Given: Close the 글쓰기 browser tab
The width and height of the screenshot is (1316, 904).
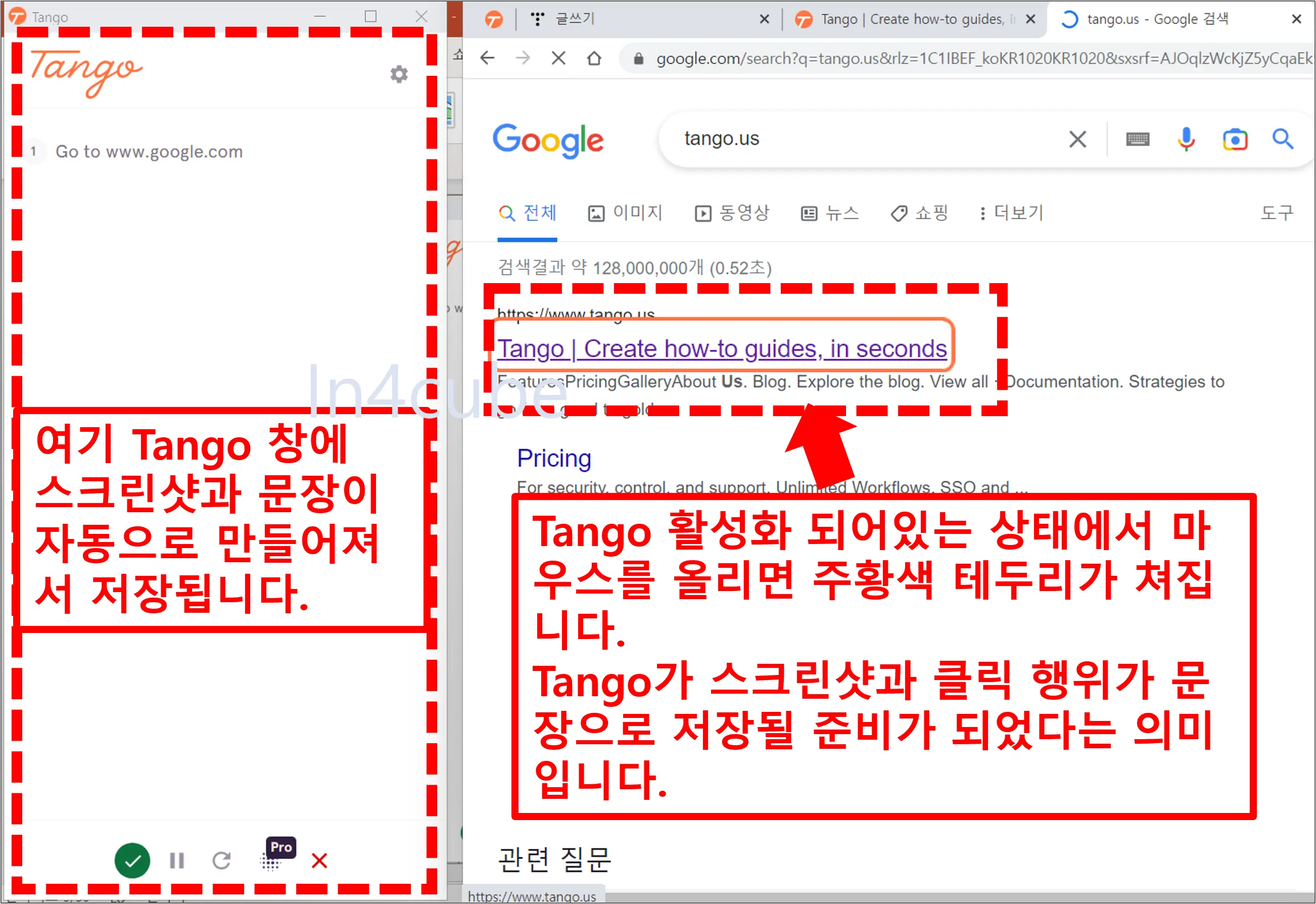Looking at the screenshot, I should click(764, 19).
